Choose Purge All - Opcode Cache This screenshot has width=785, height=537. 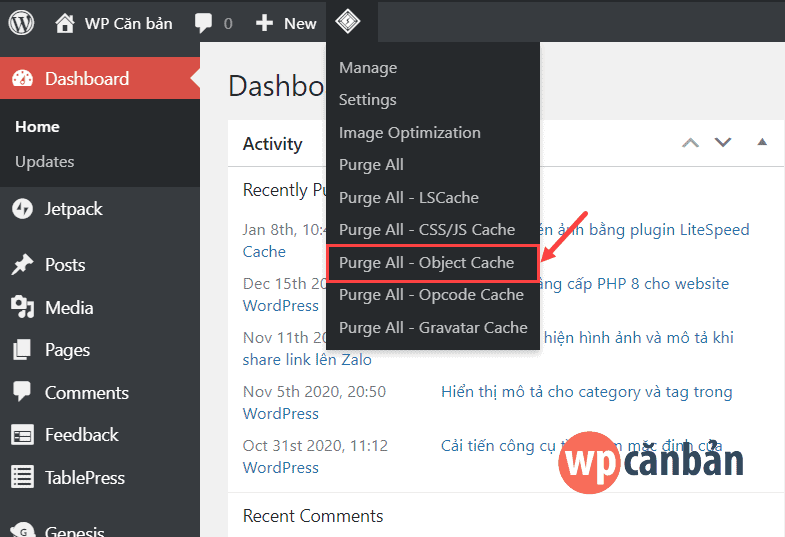[x=431, y=295]
